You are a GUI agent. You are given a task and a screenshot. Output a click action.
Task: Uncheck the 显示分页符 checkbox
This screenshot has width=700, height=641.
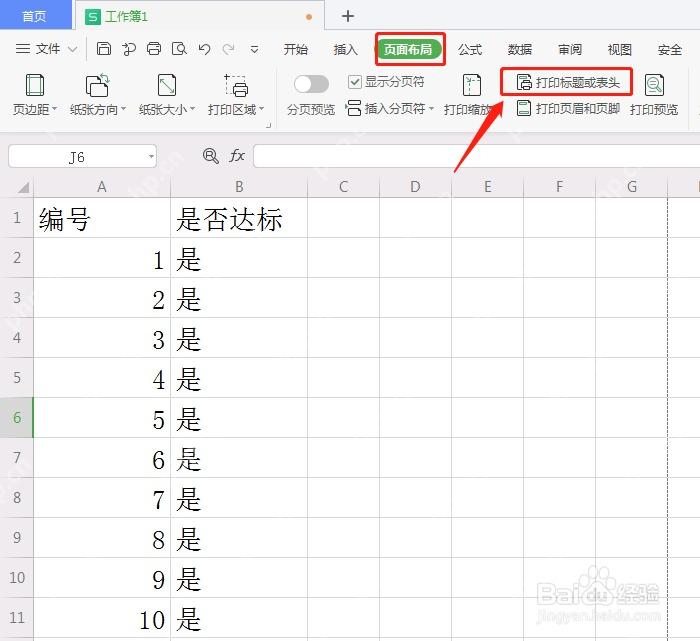[x=354, y=82]
